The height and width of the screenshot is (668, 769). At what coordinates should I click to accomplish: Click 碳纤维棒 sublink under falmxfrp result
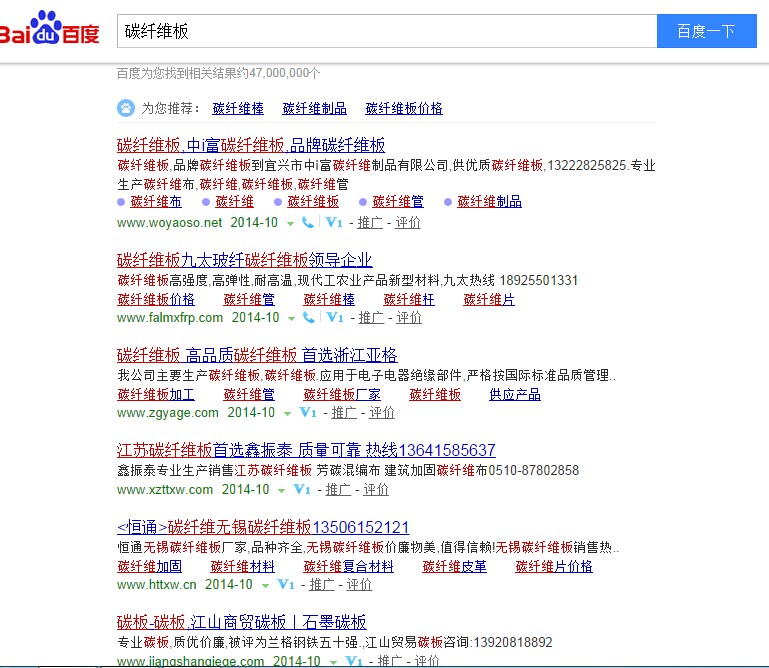point(329,299)
